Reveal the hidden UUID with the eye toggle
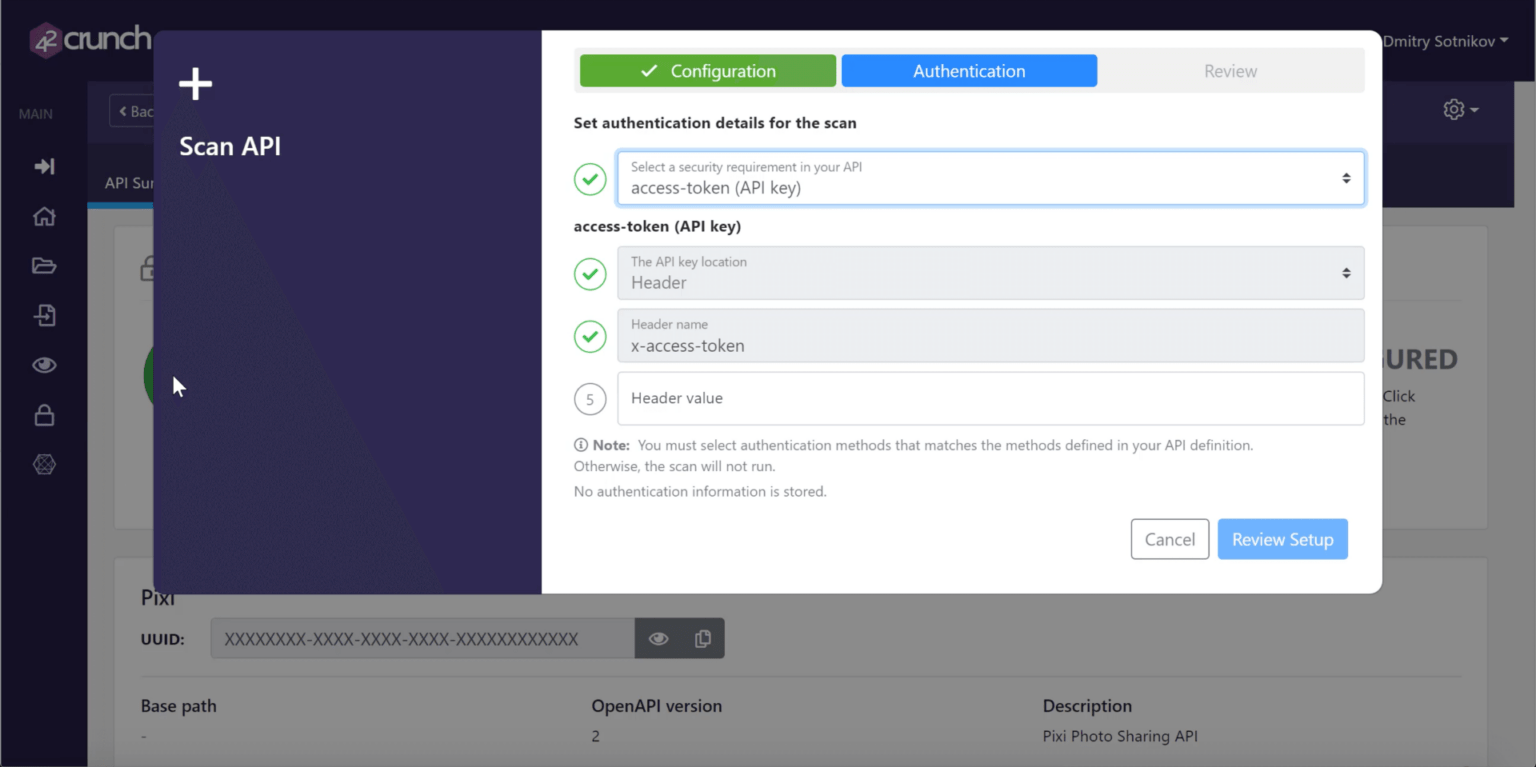1536x767 pixels. (658, 637)
